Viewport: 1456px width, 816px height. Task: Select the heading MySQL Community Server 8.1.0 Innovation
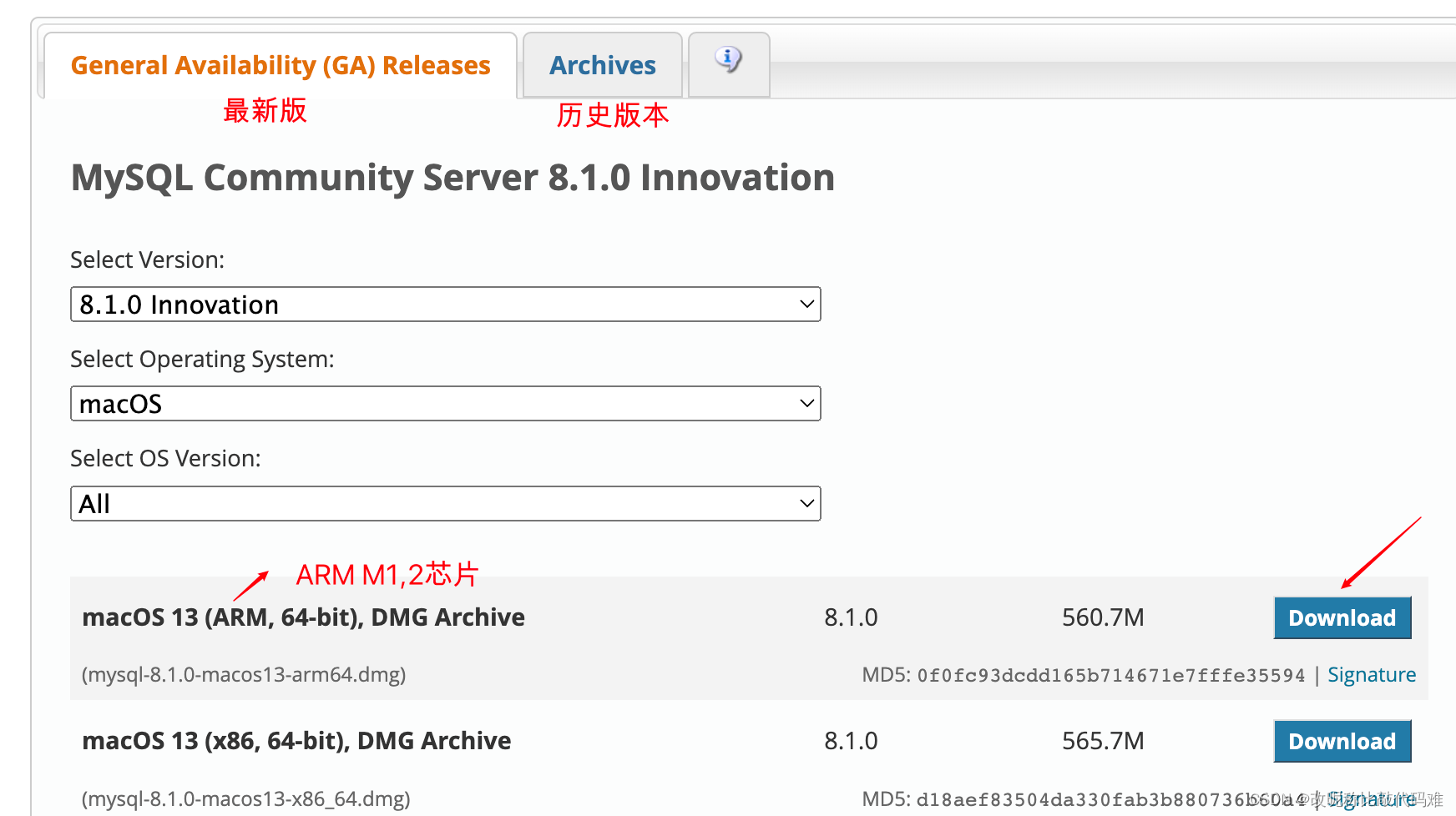coord(452,178)
